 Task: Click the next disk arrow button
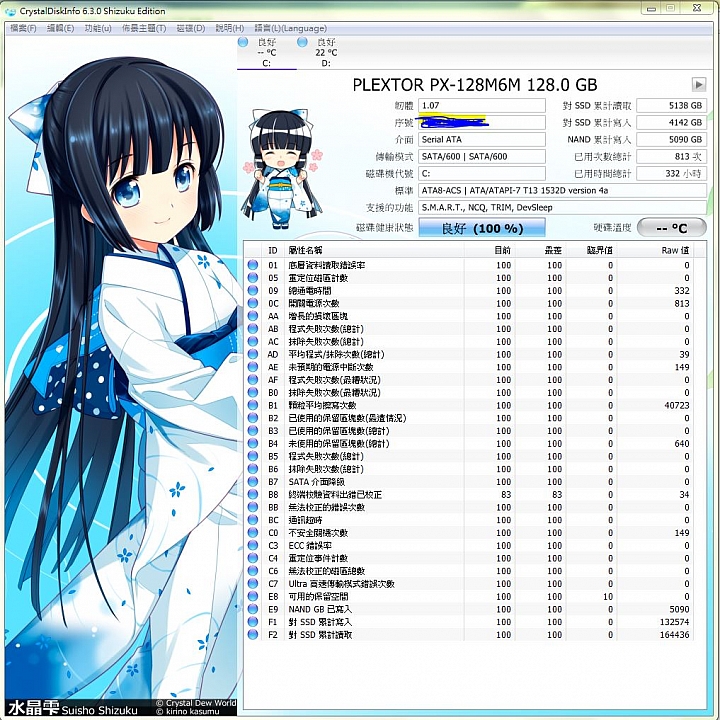pyautogui.click(x=698, y=84)
